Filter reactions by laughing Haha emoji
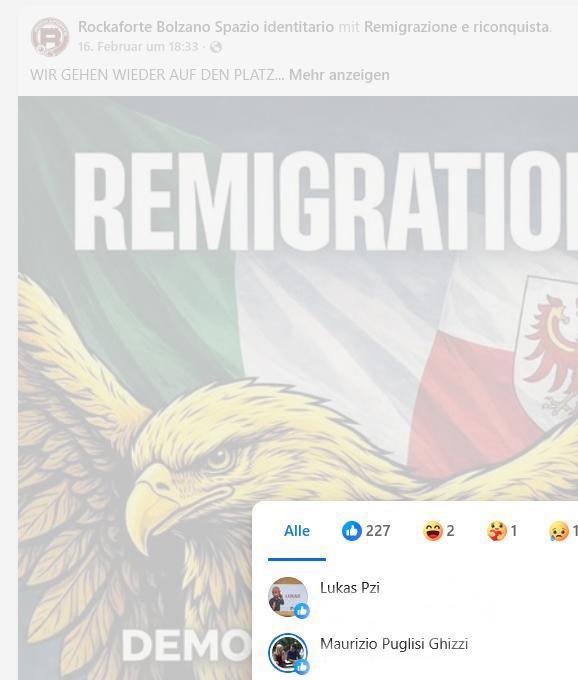 (x=439, y=530)
